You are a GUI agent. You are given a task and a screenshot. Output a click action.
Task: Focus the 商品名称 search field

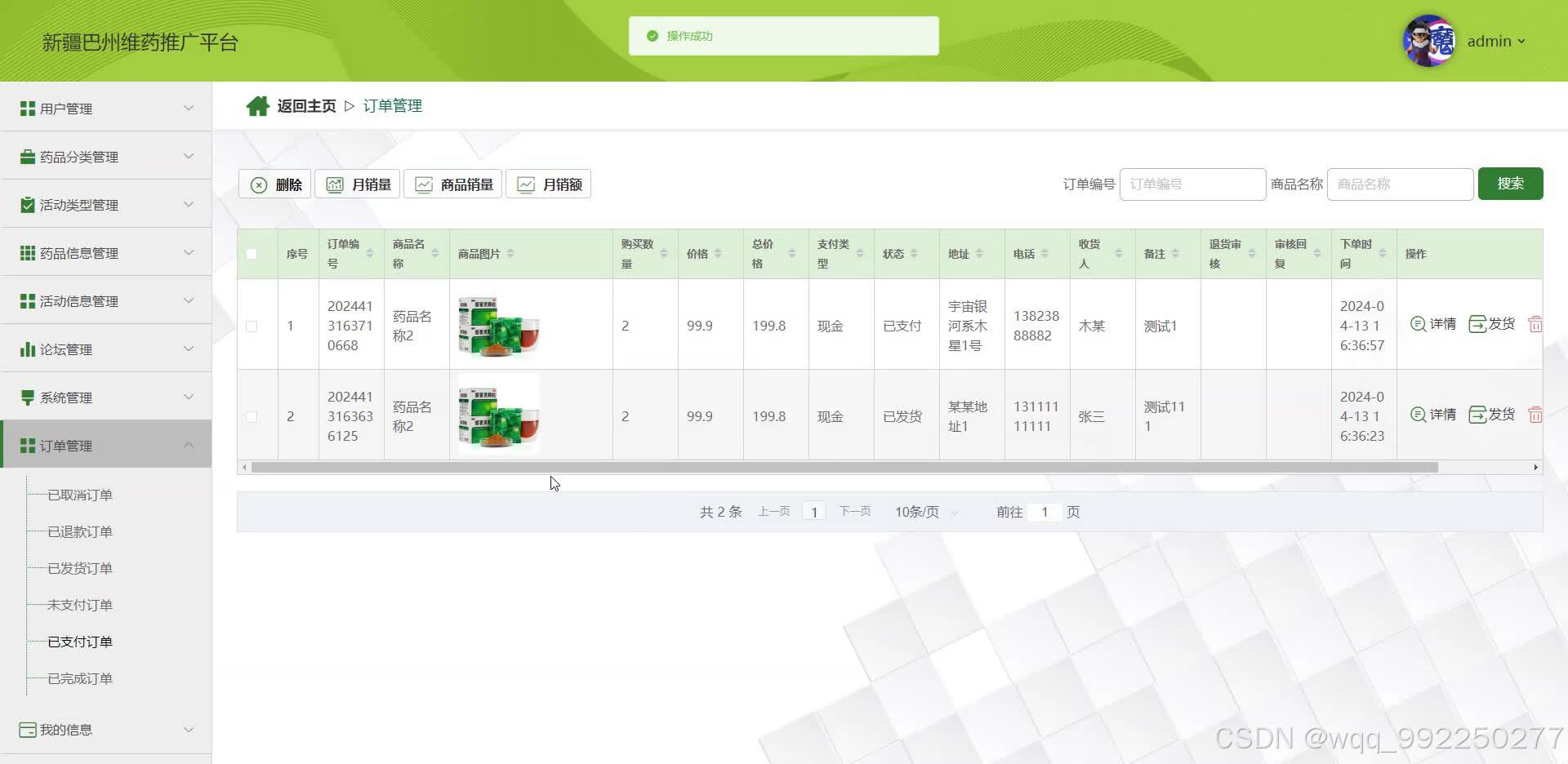pyautogui.click(x=1401, y=184)
